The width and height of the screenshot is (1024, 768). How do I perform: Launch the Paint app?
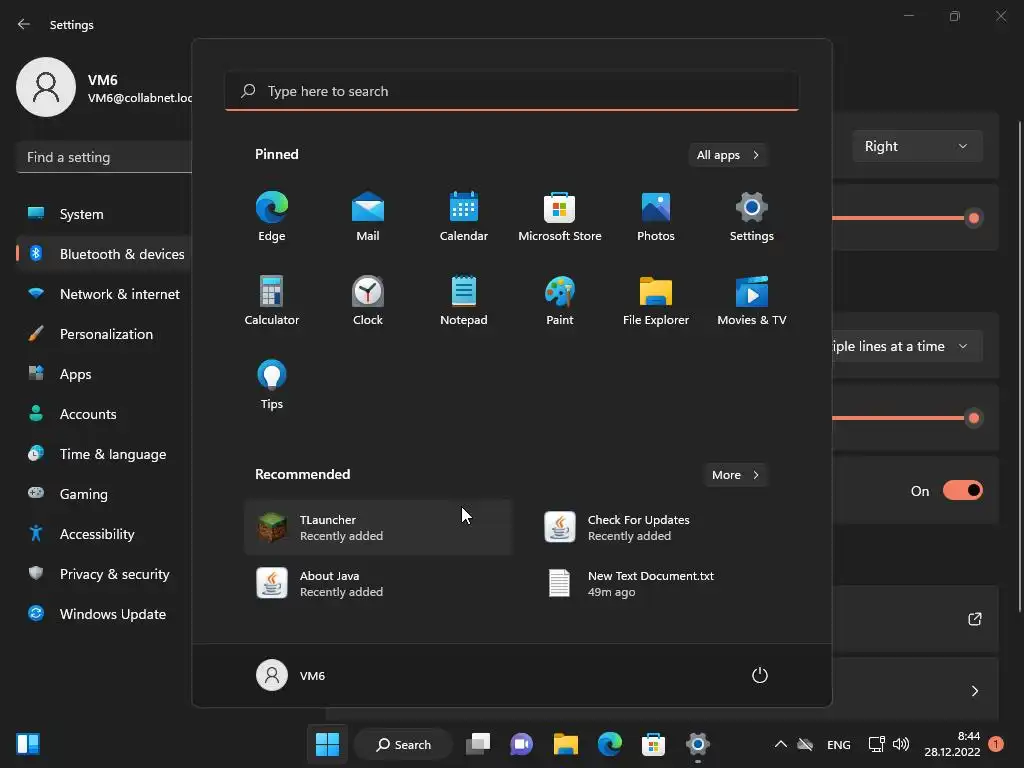[x=560, y=300]
